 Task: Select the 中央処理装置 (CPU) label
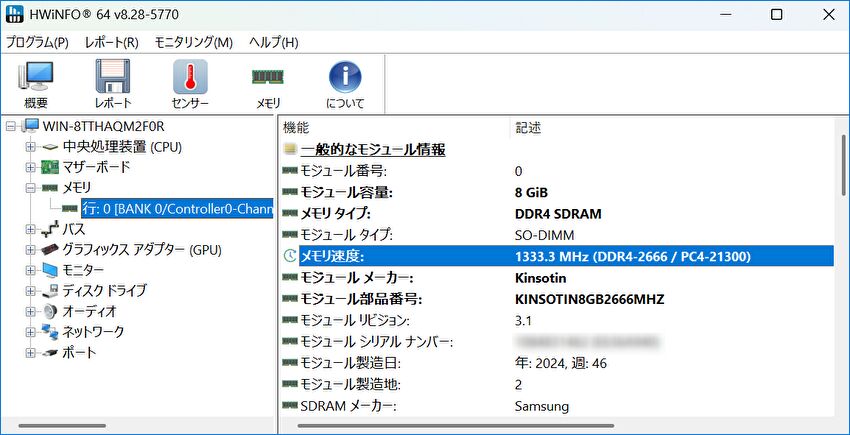coord(123,147)
